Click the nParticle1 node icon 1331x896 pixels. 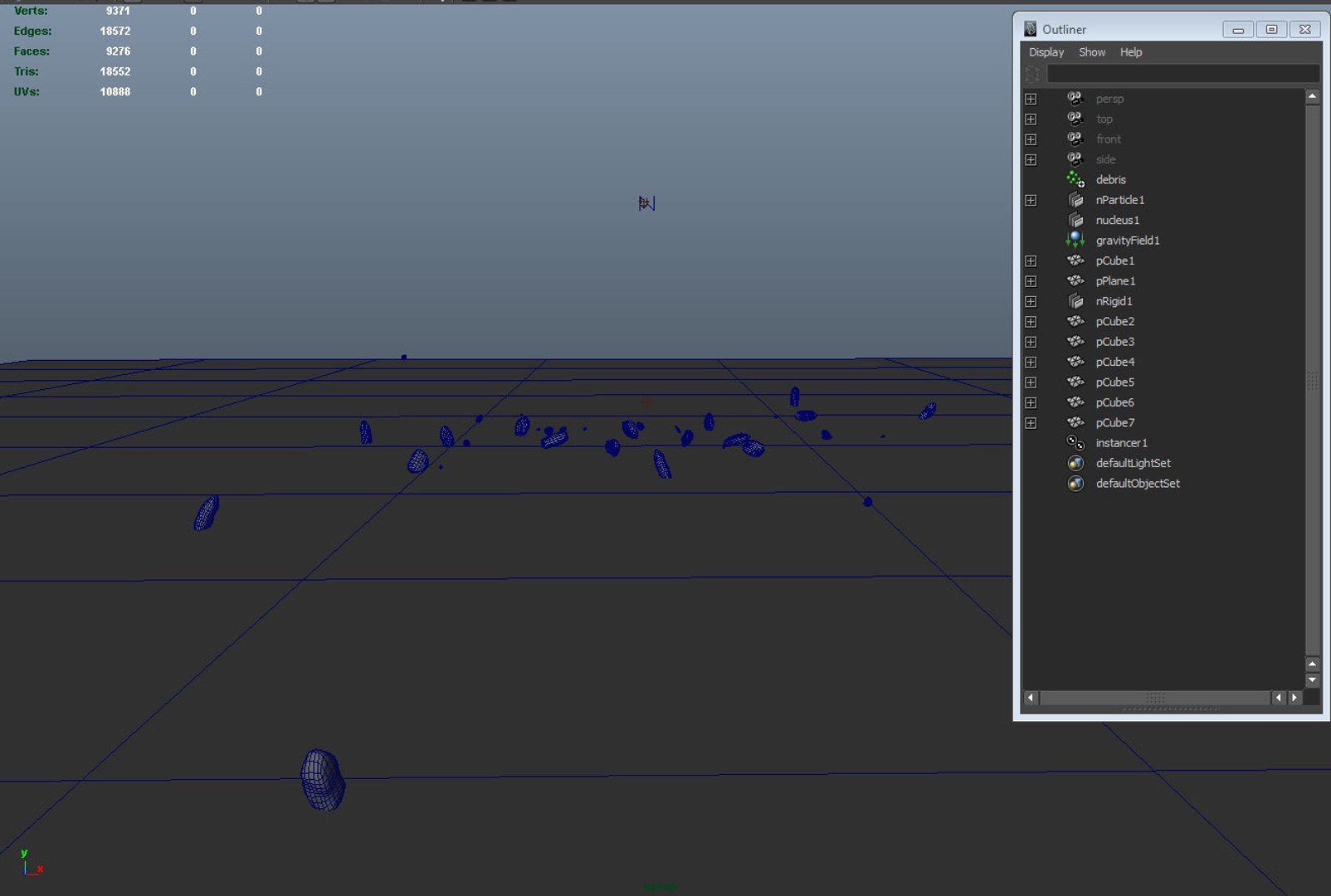[1075, 200]
